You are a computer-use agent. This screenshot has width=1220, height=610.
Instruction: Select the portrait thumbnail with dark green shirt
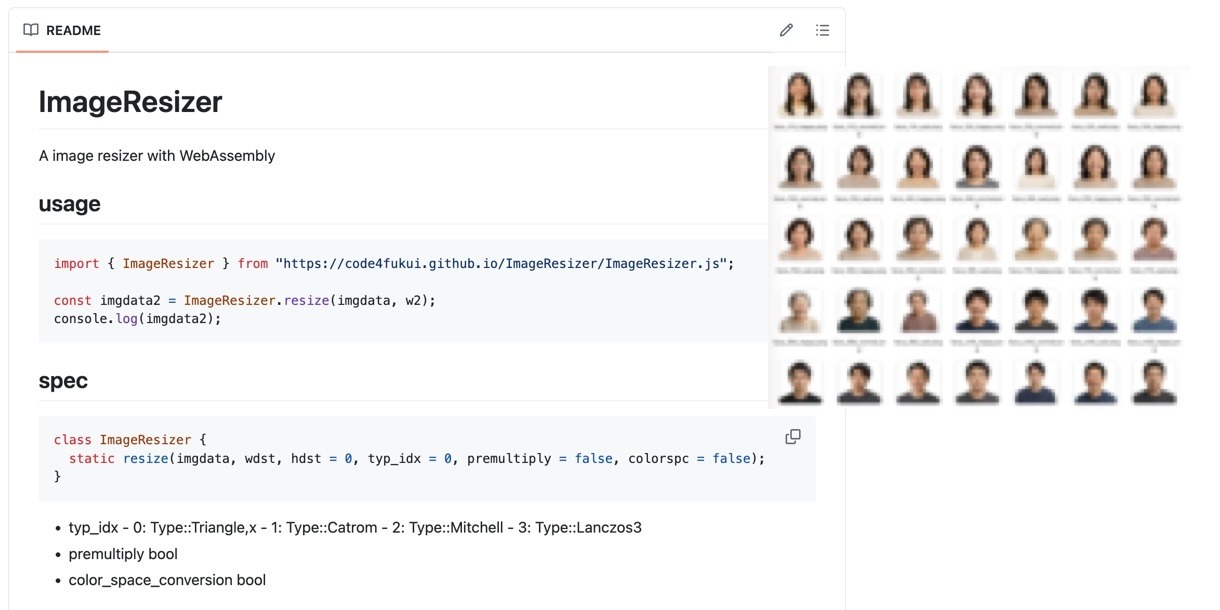858,311
